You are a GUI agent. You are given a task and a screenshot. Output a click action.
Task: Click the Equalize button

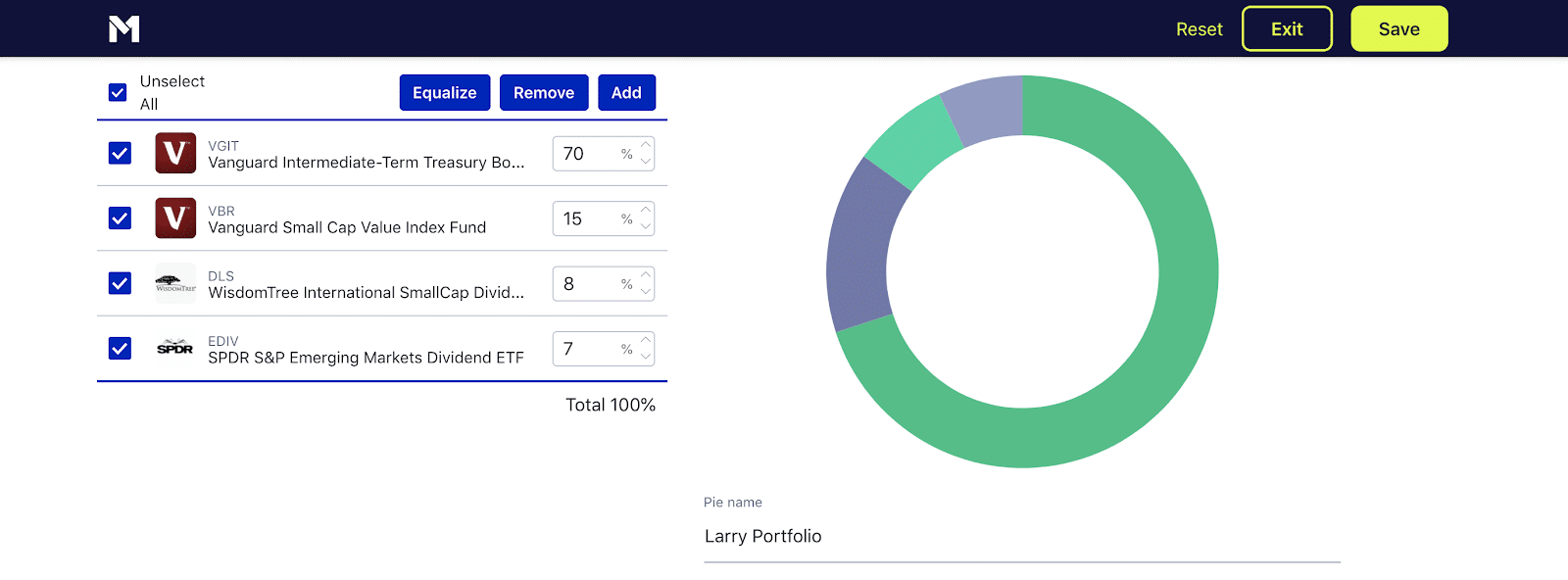(x=445, y=92)
